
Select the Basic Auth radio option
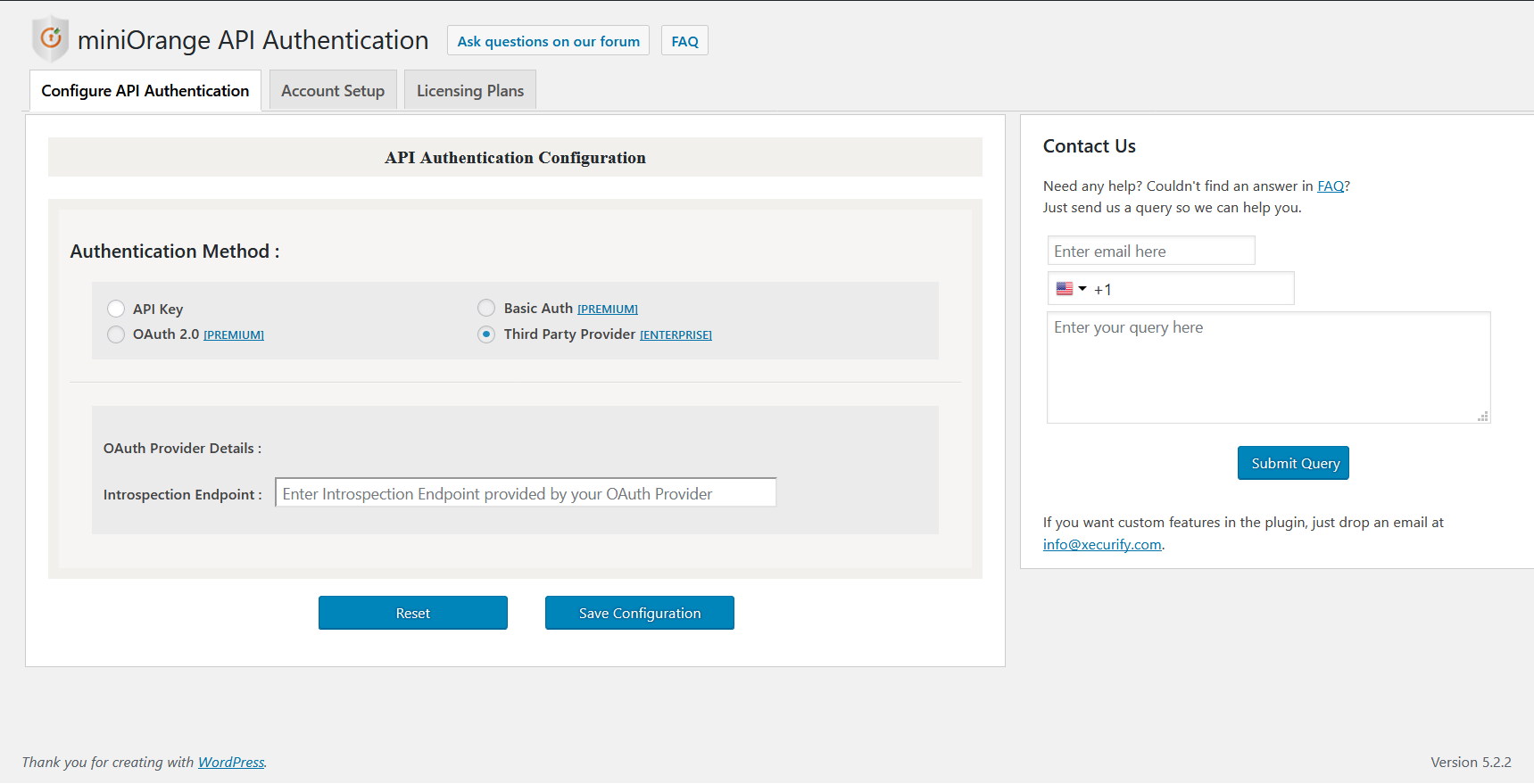486,308
